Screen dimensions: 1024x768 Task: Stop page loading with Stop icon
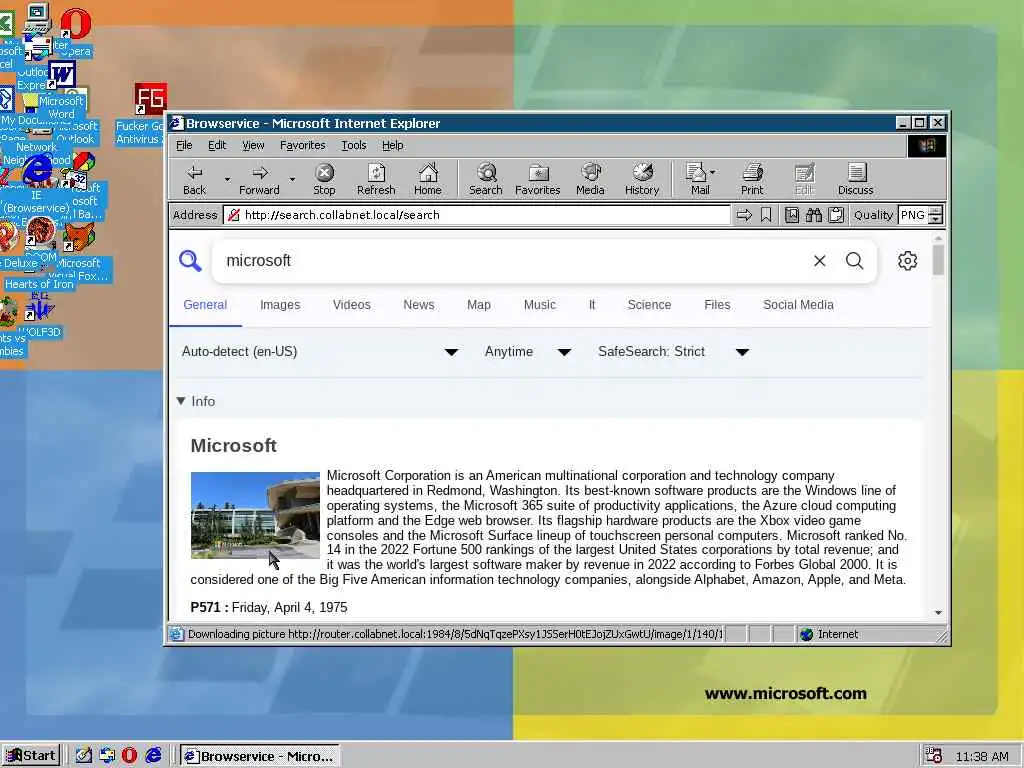[324, 179]
